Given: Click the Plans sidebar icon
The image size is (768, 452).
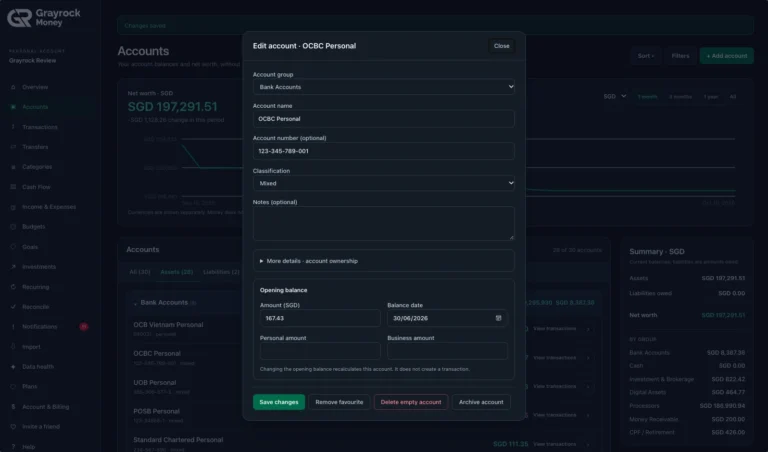Looking at the screenshot, I should (x=13, y=386).
